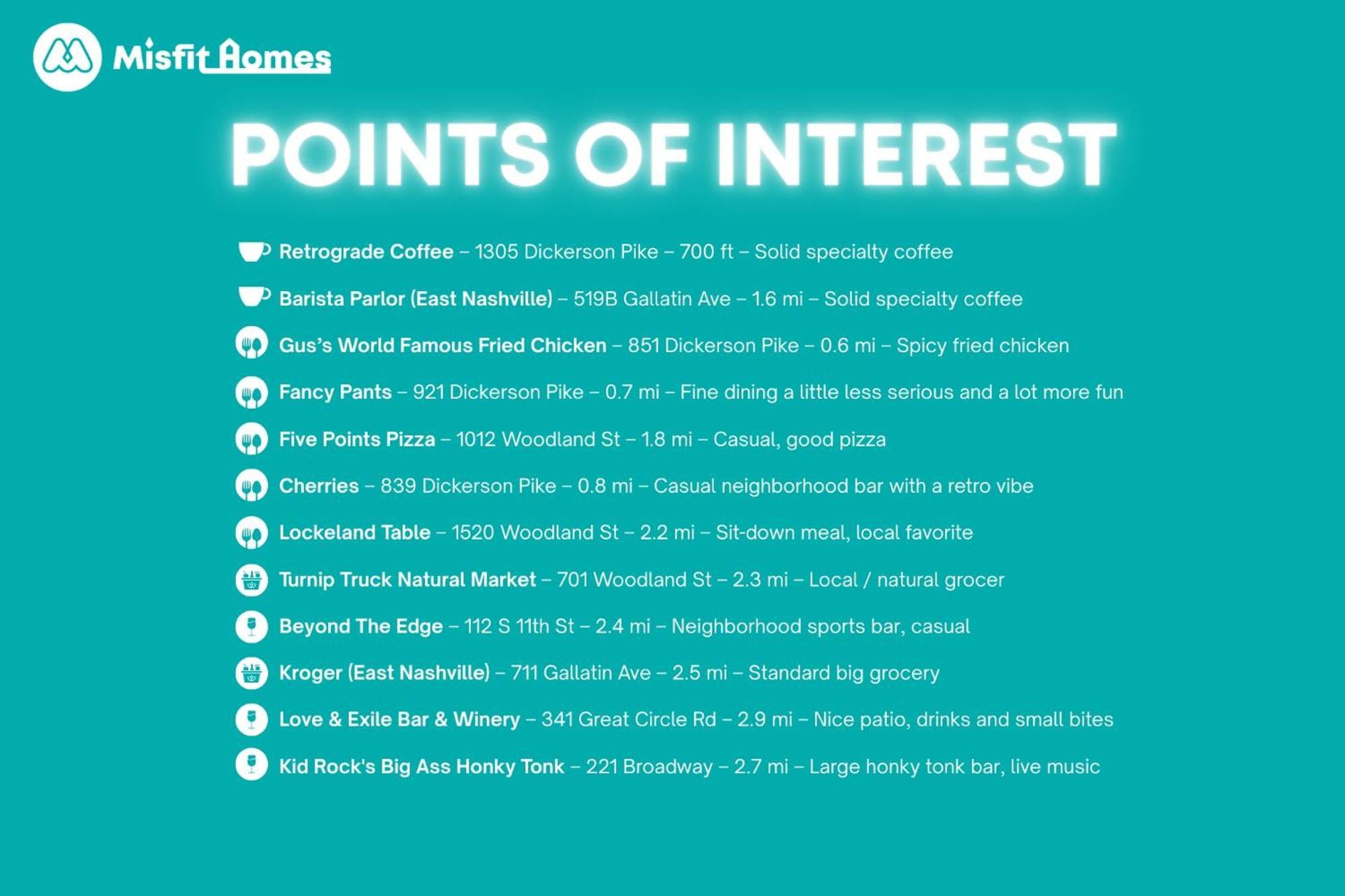Click the restaurant icon next to Gus's Fried Chicken
Image resolution: width=1345 pixels, height=896 pixels.
pos(252,344)
